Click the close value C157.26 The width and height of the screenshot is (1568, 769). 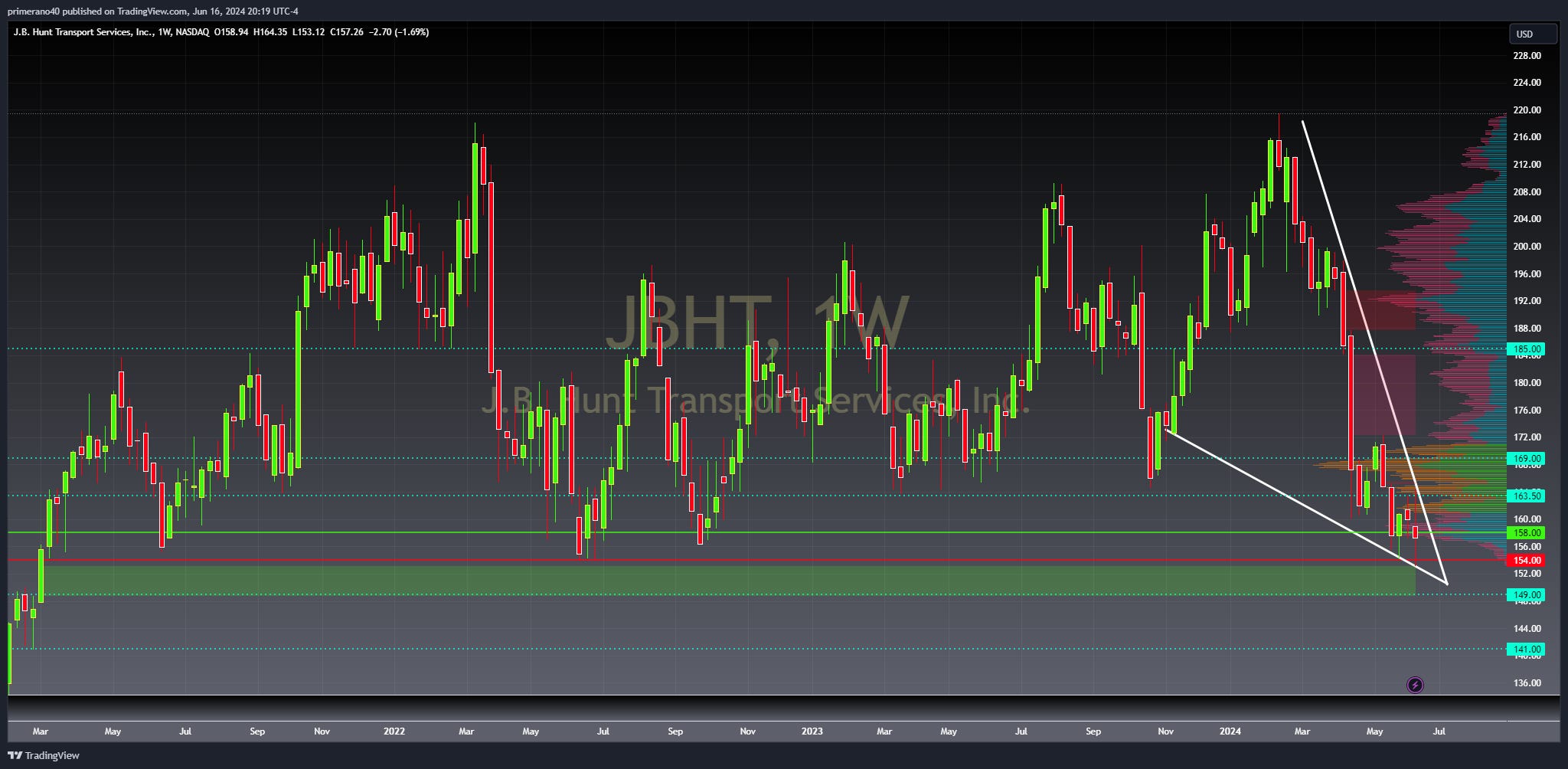347,32
